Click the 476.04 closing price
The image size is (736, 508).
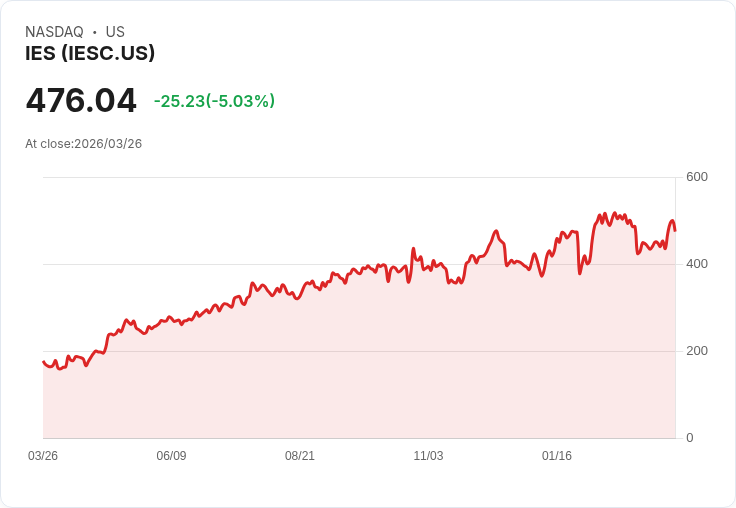point(81,101)
